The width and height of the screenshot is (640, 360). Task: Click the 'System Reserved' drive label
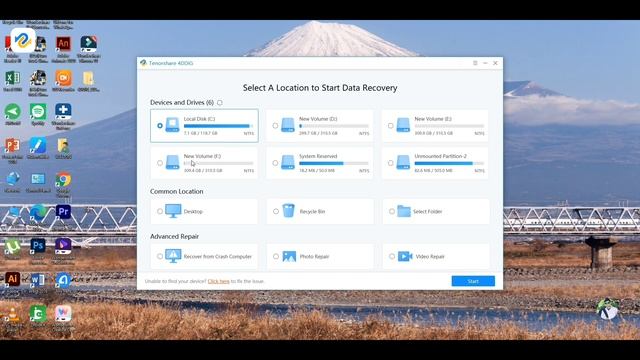[318, 156]
